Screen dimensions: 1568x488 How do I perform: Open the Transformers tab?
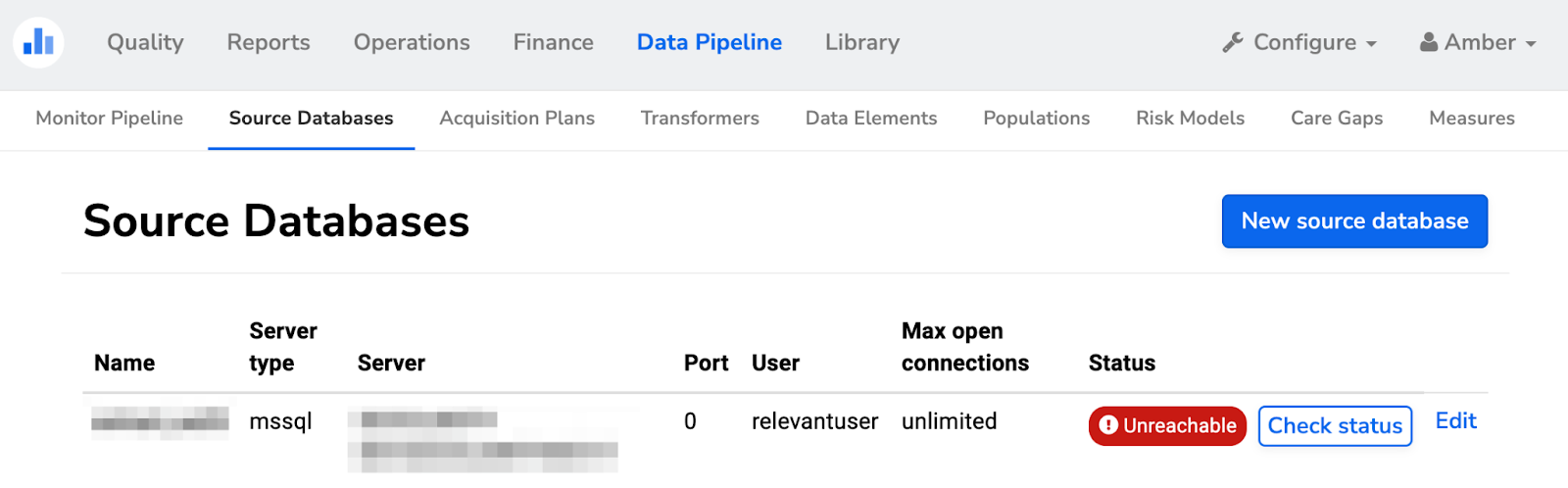pos(700,119)
